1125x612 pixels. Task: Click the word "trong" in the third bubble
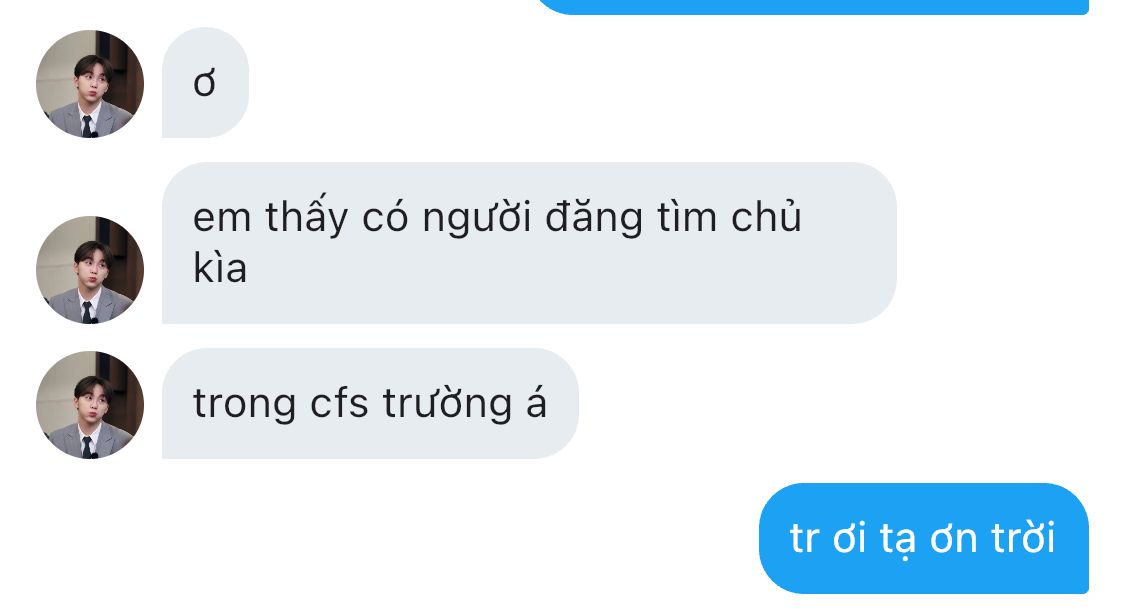pyautogui.click(x=245, y=405)
